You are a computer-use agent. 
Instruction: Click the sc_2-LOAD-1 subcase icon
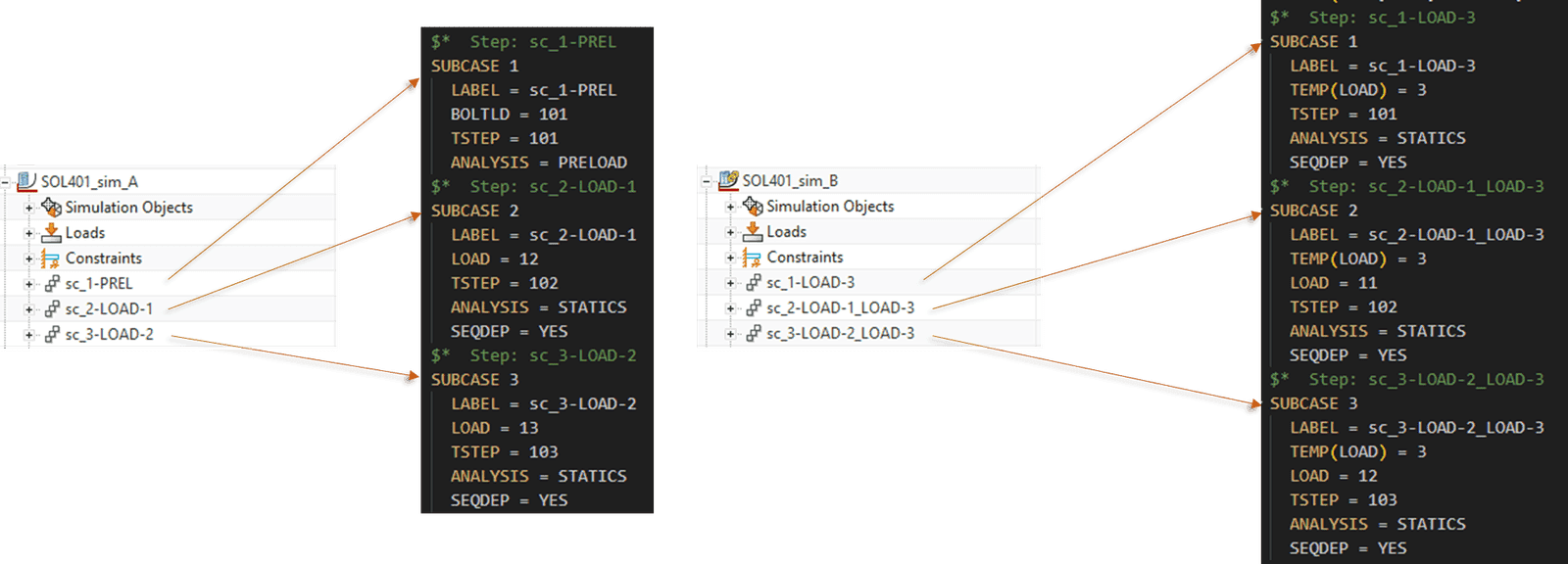[52, 308]
